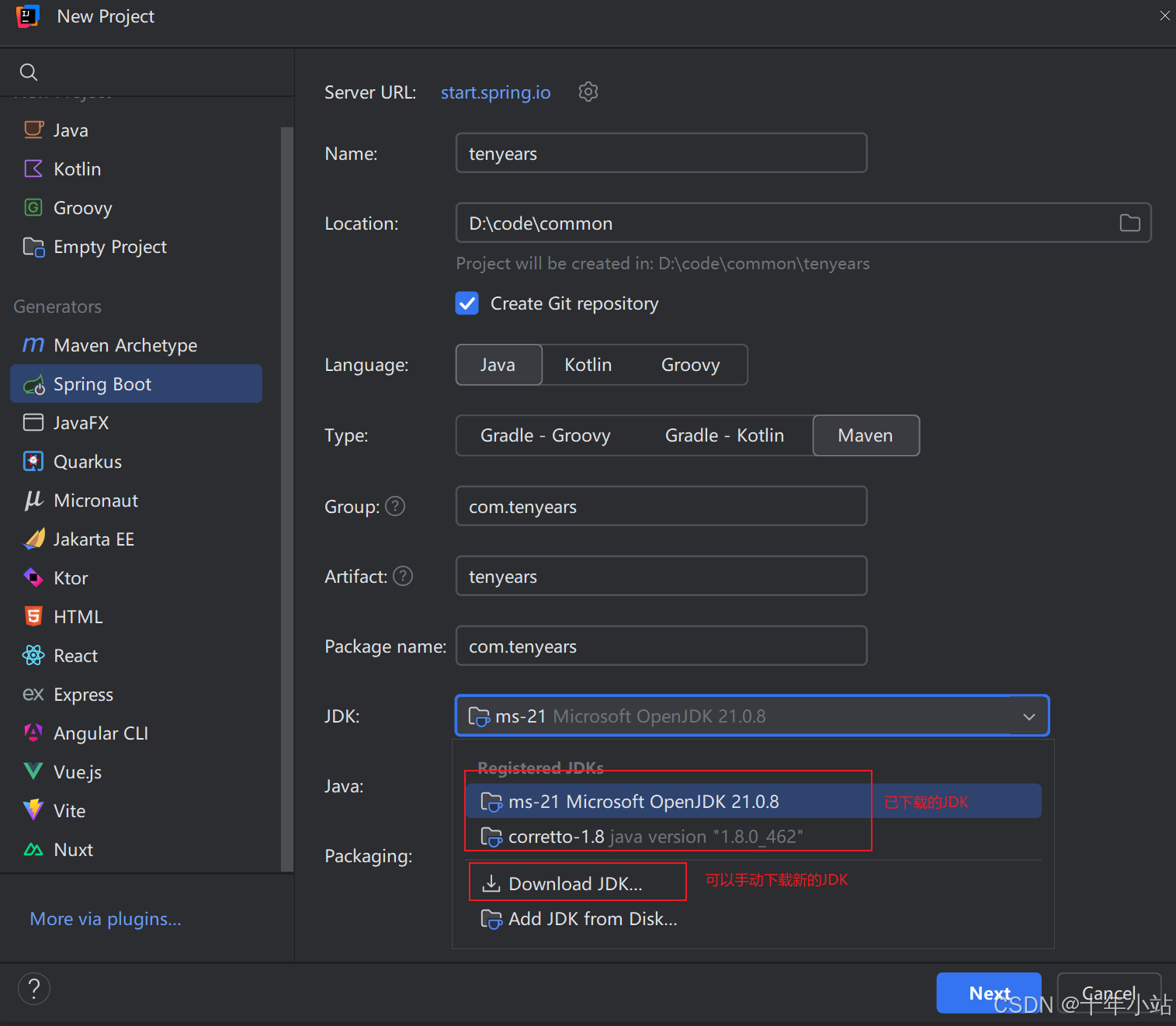The image size is (1176, 1026).
Task: Click the Group field com.tenyears
Action: [x=661, y=506]
